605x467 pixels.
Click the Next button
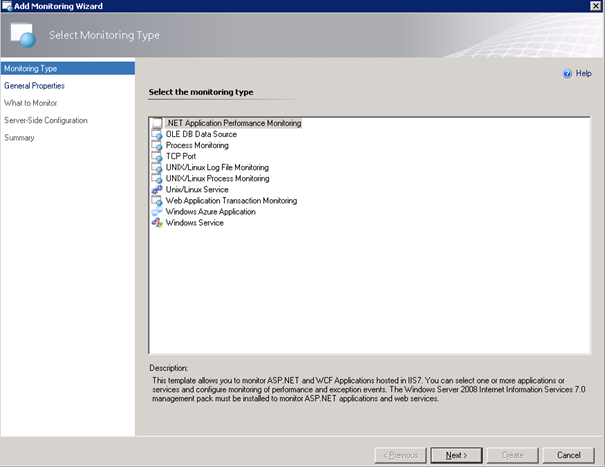(x=456, y=455)
